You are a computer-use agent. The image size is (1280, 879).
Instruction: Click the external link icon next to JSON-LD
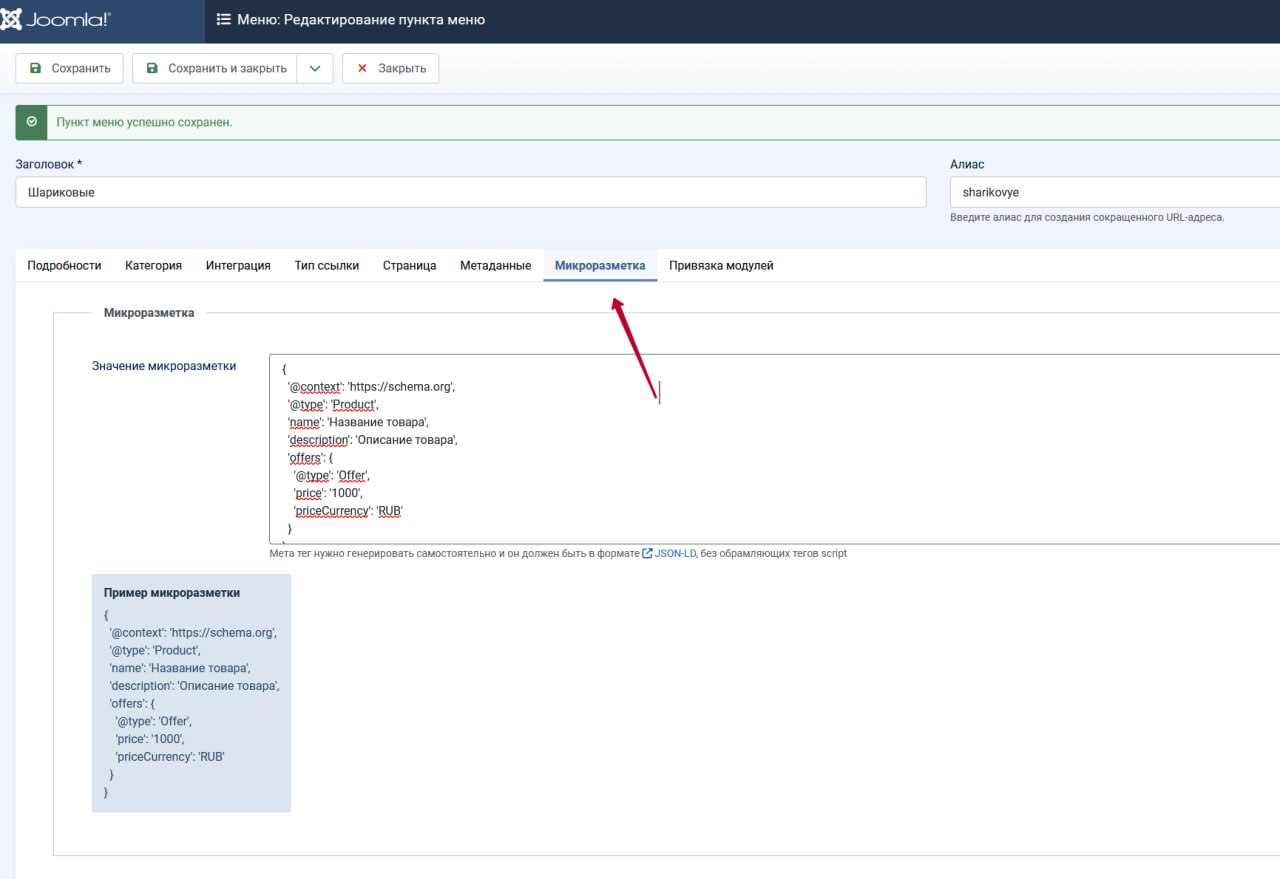coord(649,552)
